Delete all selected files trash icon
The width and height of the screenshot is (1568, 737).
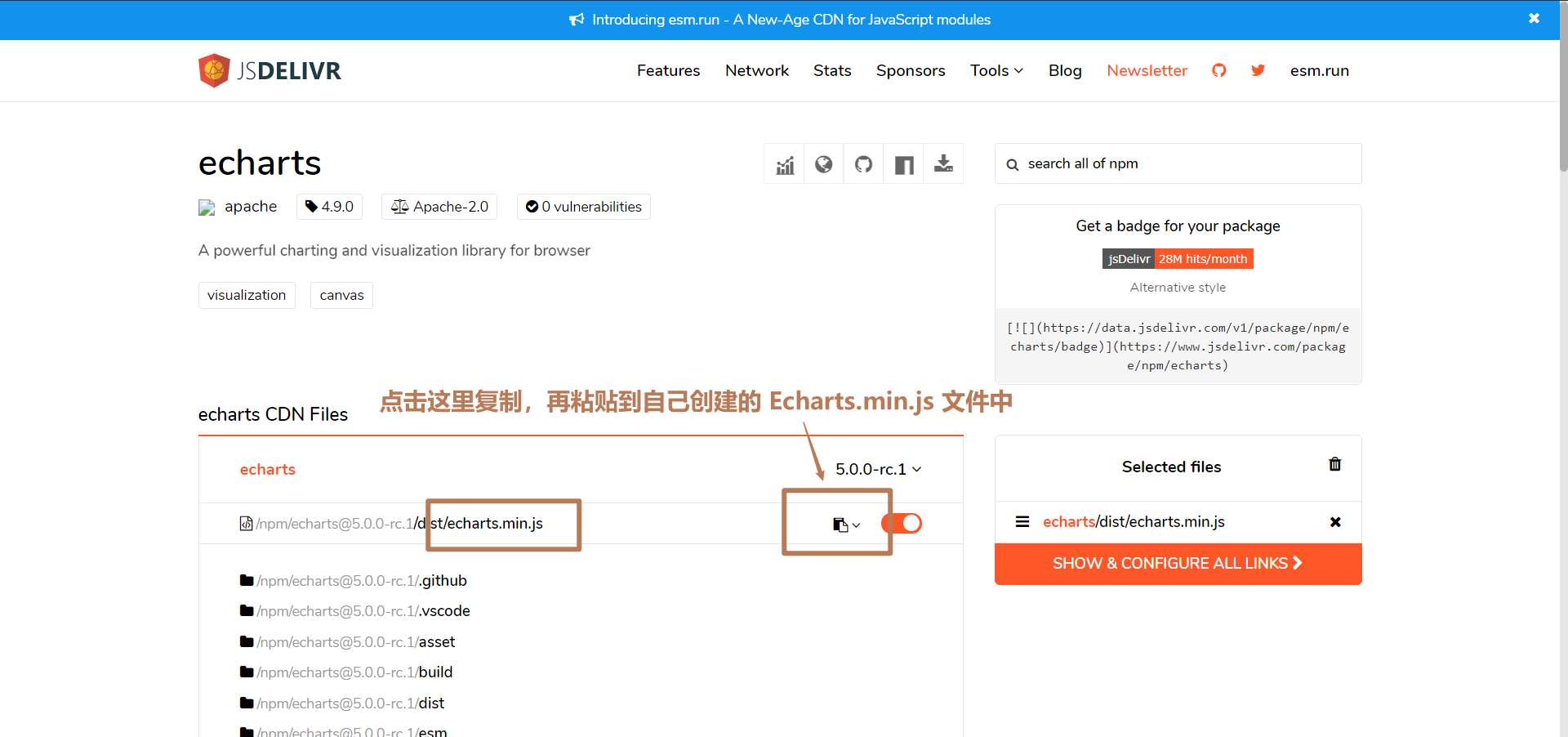click(x=1335, y=464)
